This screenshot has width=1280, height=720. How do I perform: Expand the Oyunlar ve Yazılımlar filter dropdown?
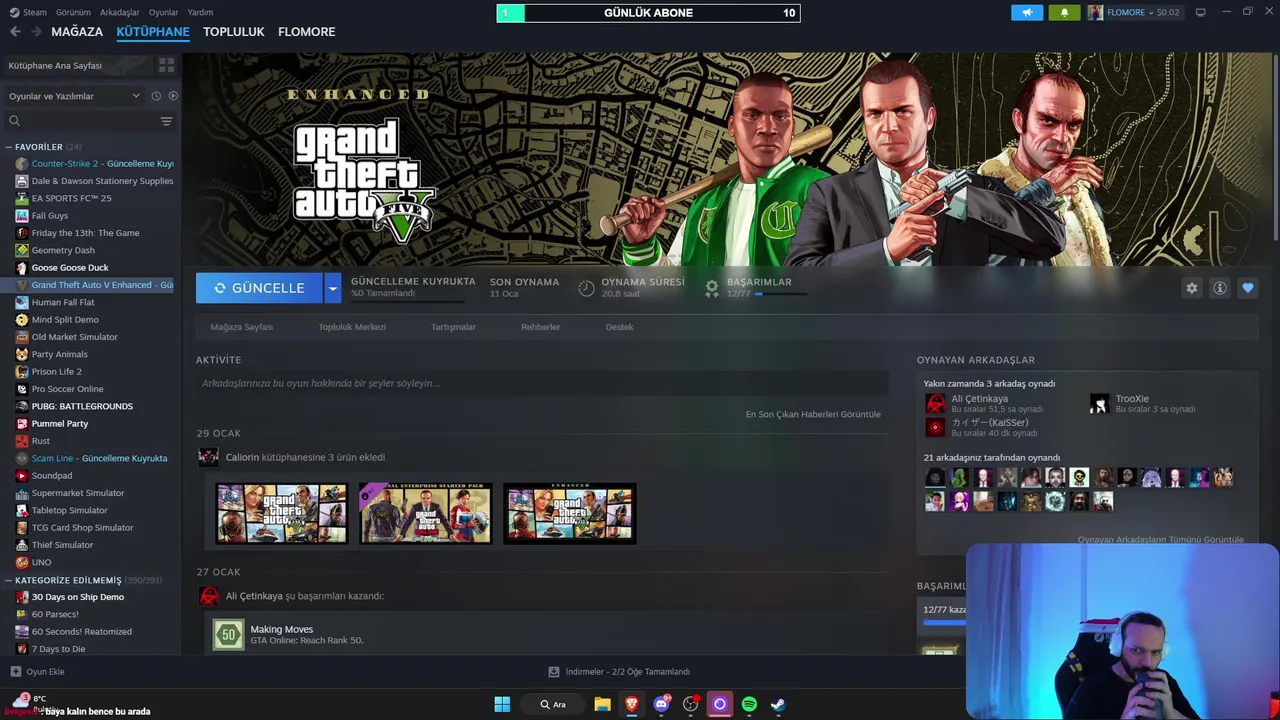pos(74,96)
